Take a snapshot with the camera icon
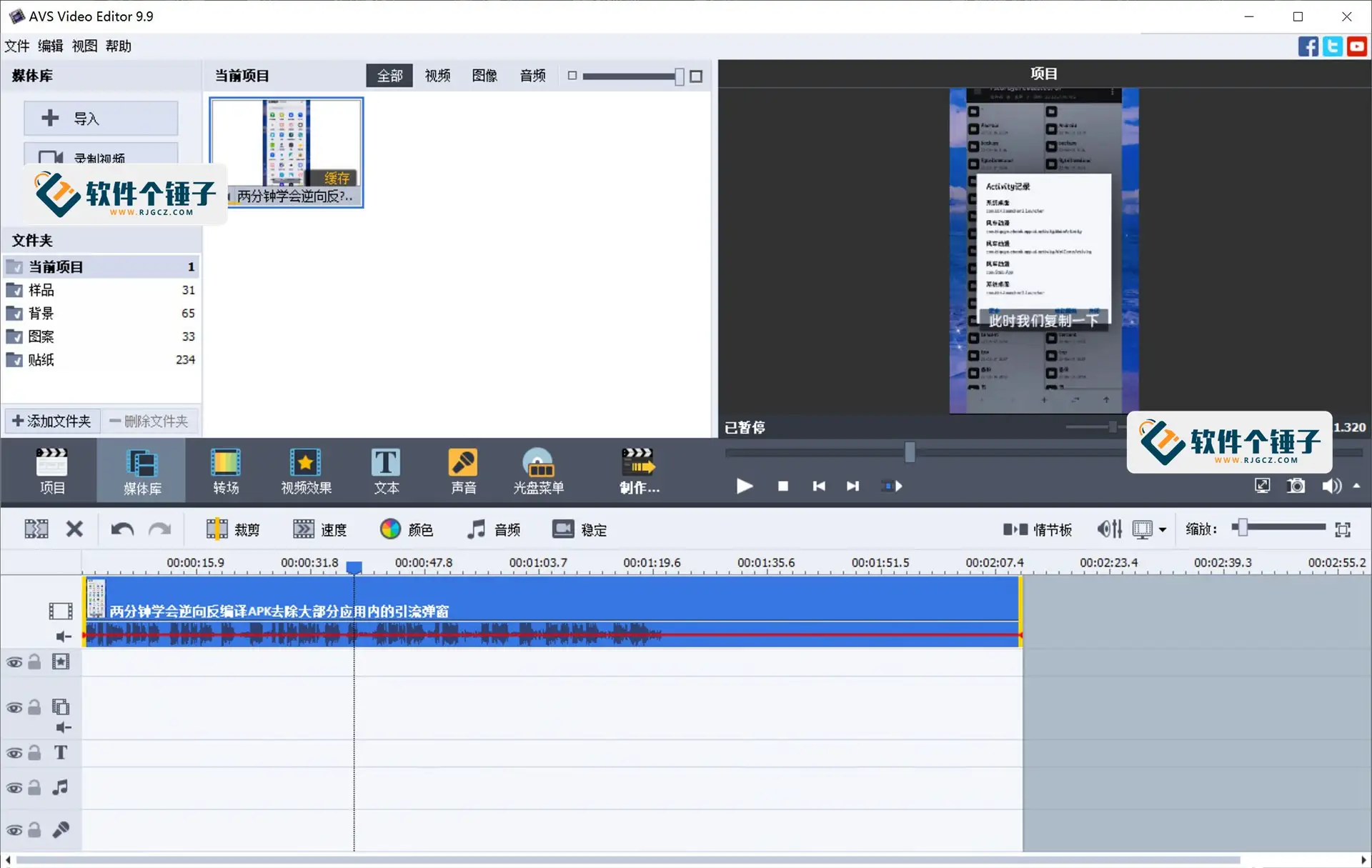The height and width of the screenshot is (868, 1372). coord(1296,486)
